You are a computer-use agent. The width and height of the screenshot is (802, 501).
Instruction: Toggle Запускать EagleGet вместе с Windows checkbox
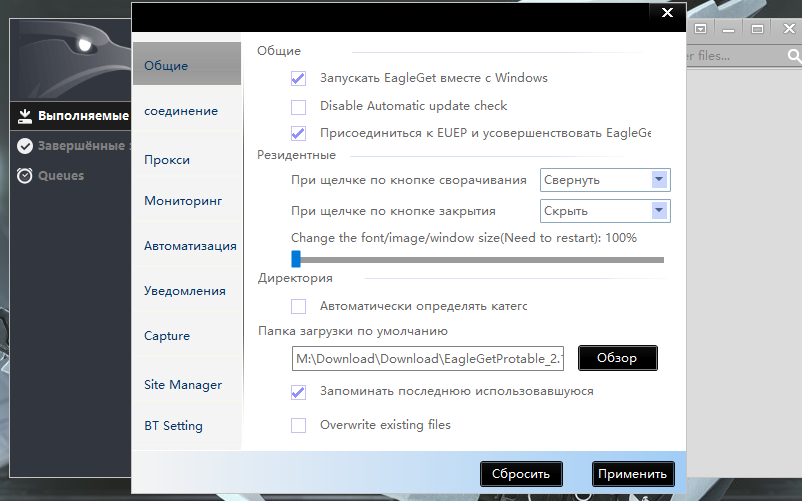coord(298,78)
